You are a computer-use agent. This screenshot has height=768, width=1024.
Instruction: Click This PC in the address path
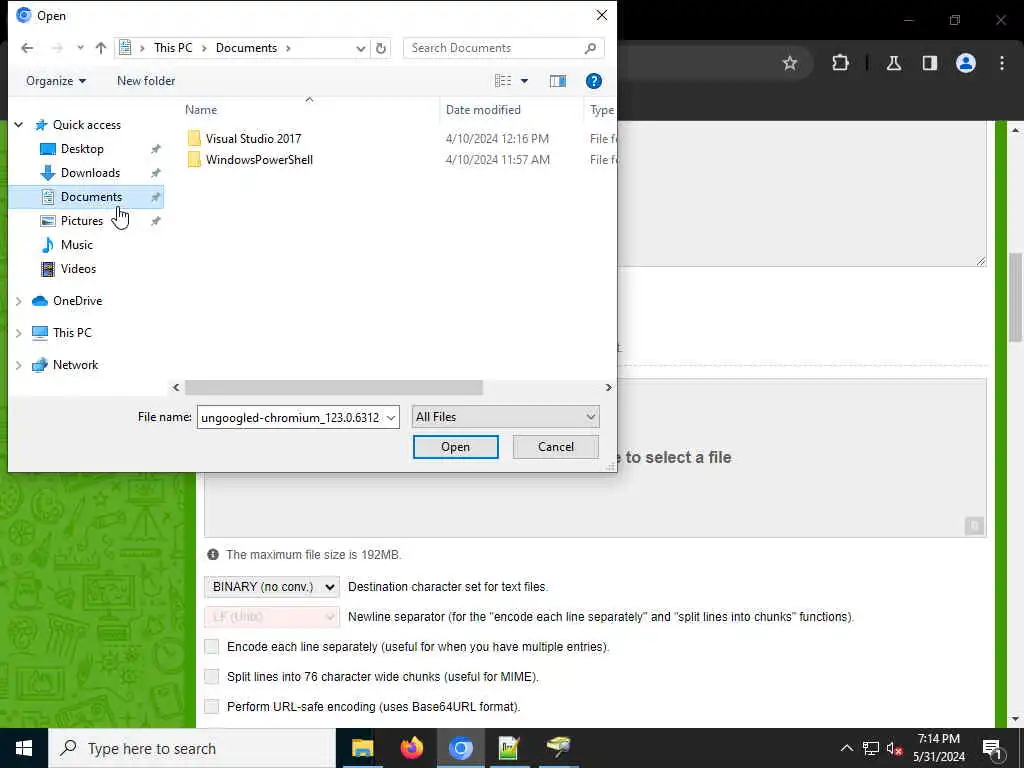point(173,48)
